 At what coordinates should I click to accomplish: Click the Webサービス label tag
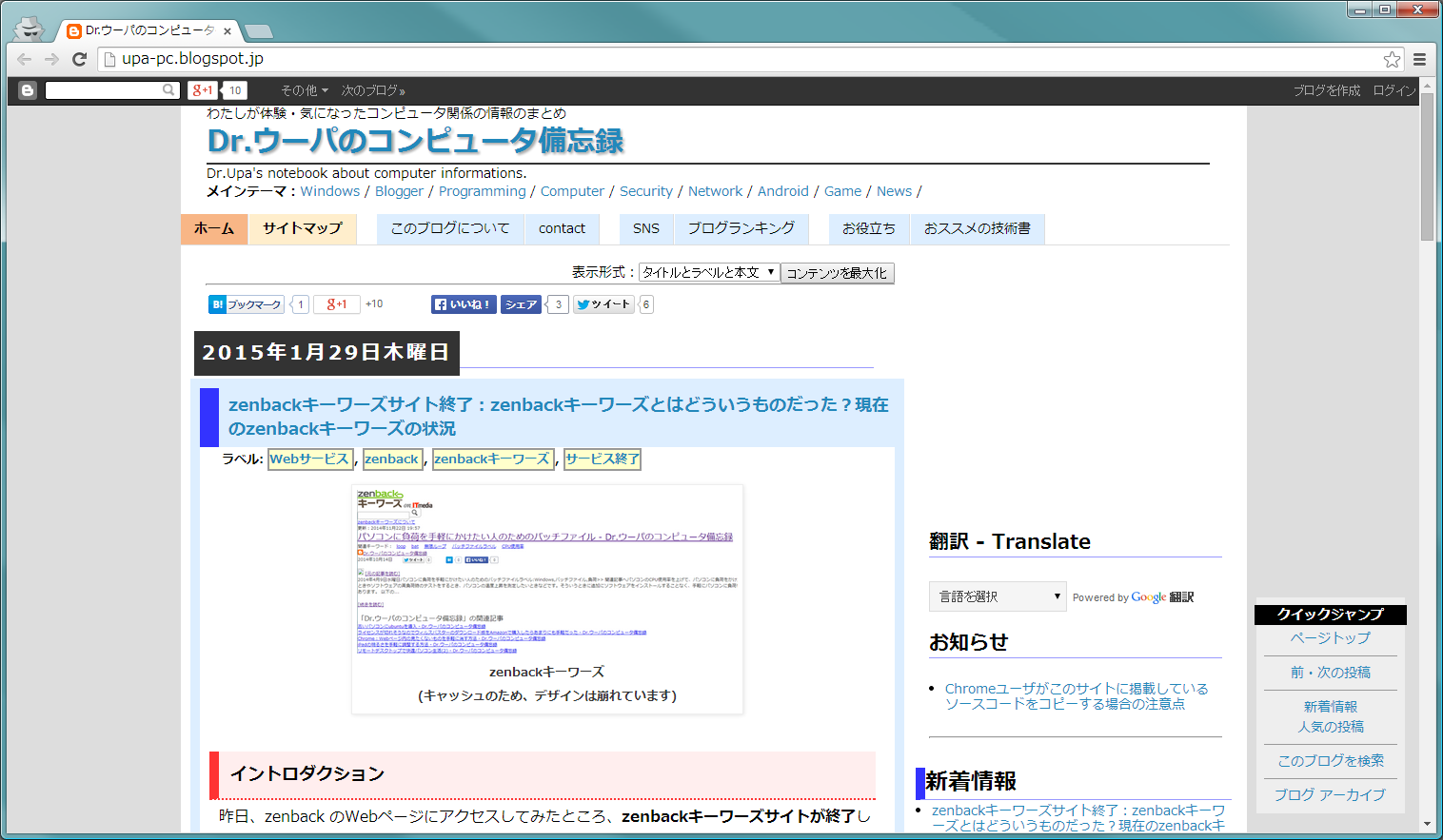[x=309, y=459]
